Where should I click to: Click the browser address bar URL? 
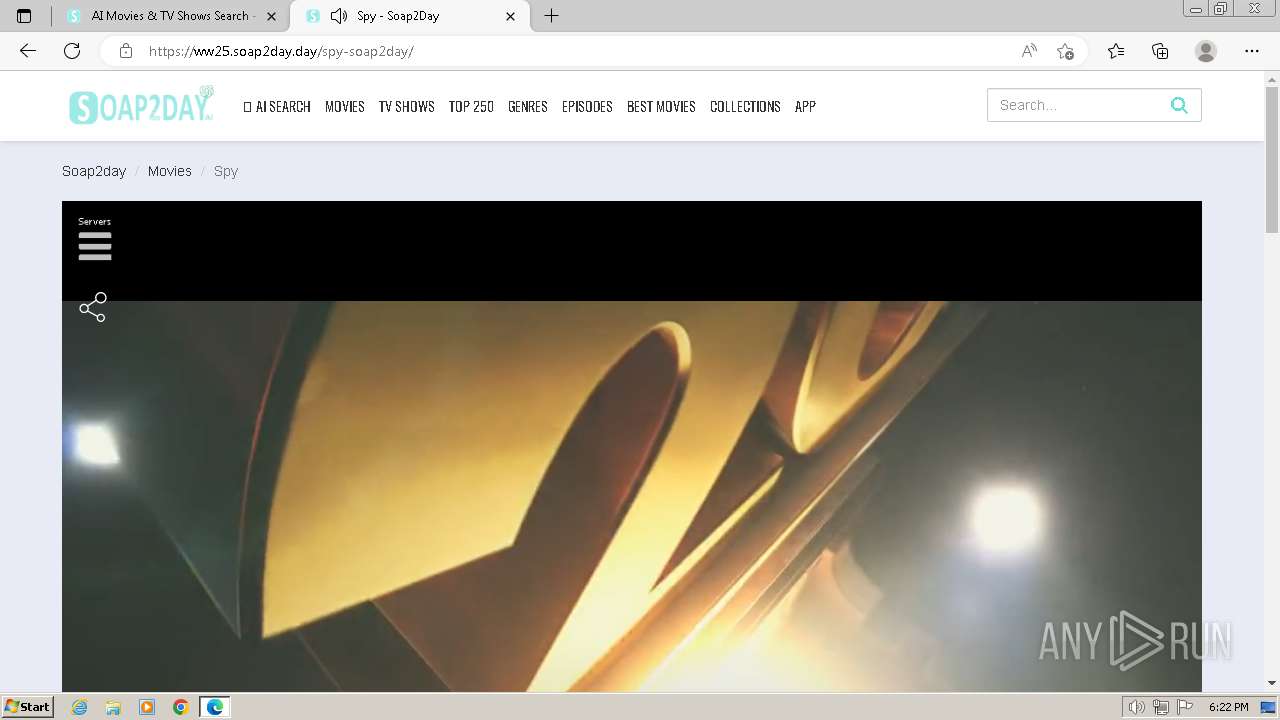[x=281, y=51]
